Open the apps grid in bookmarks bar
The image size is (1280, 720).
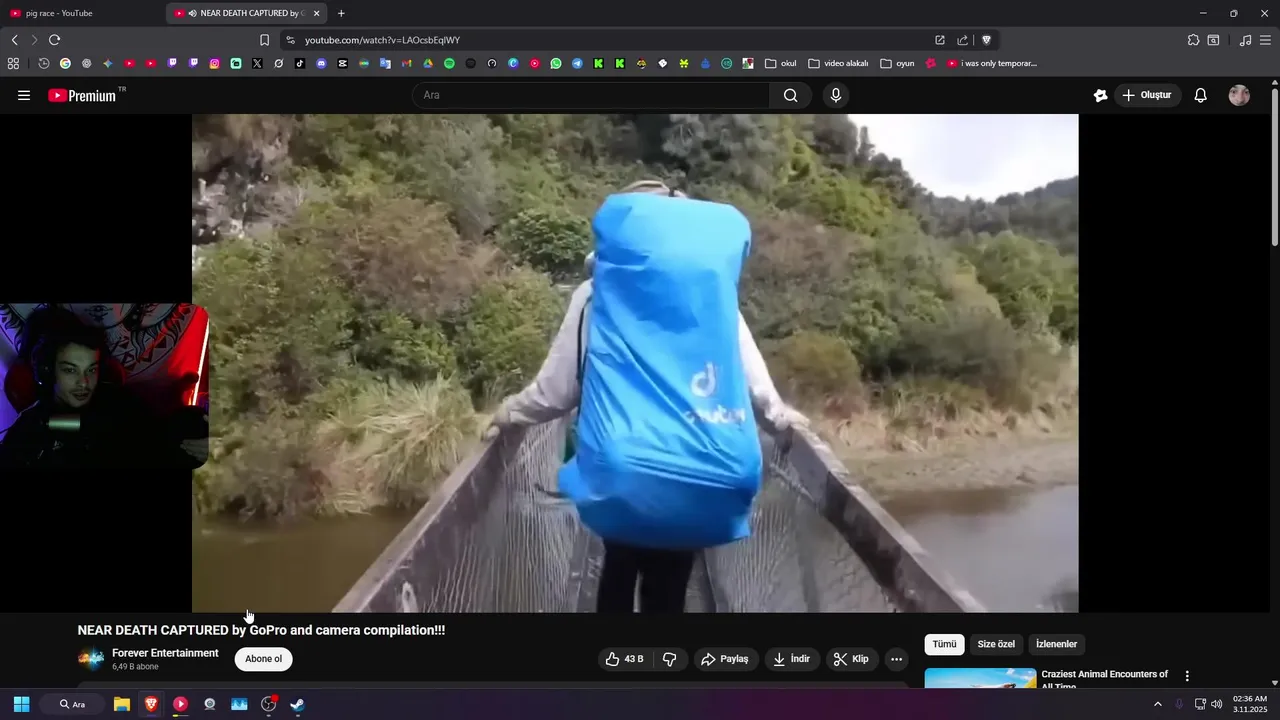13,63
